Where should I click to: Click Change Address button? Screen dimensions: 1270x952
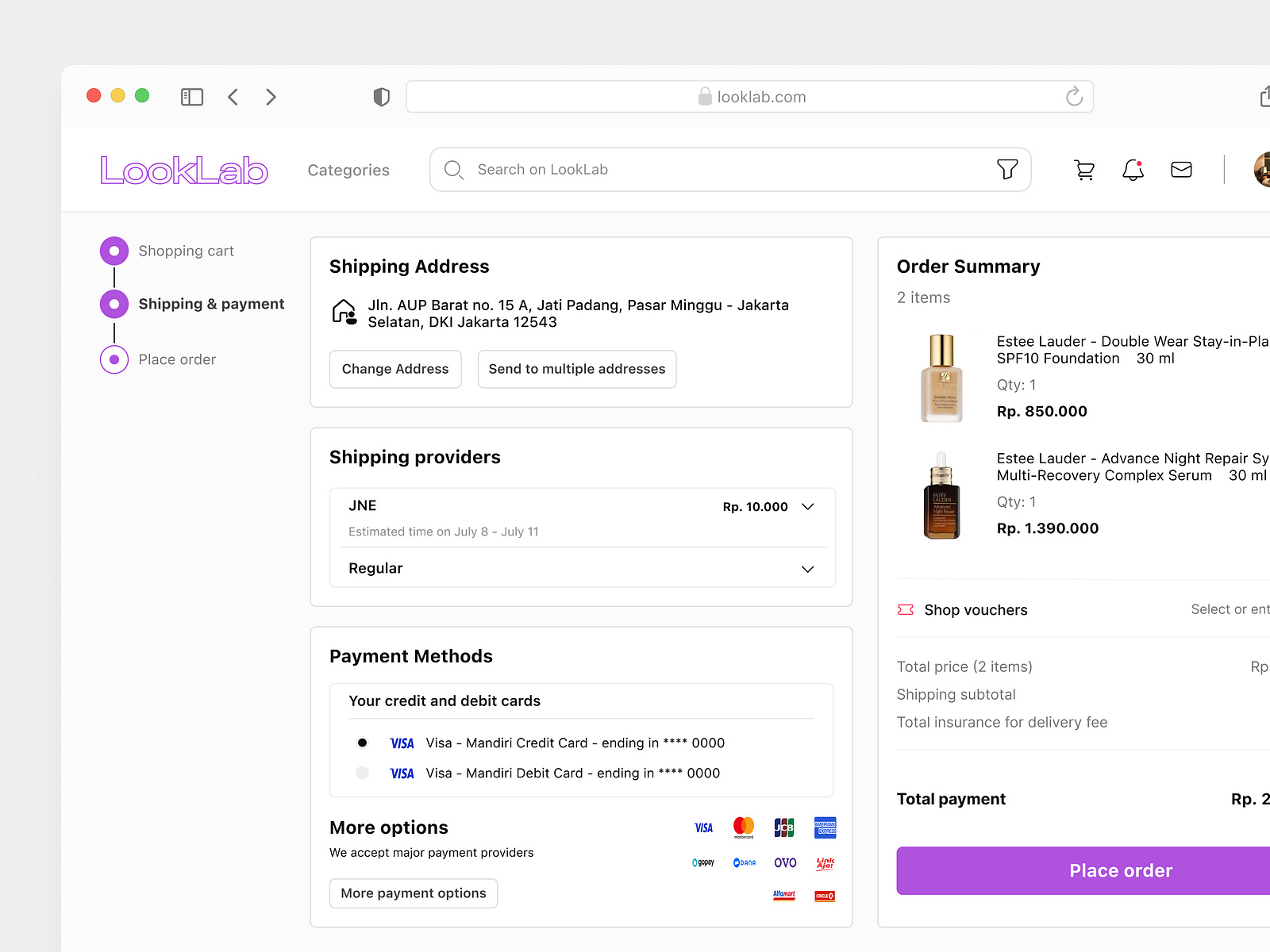394,369
